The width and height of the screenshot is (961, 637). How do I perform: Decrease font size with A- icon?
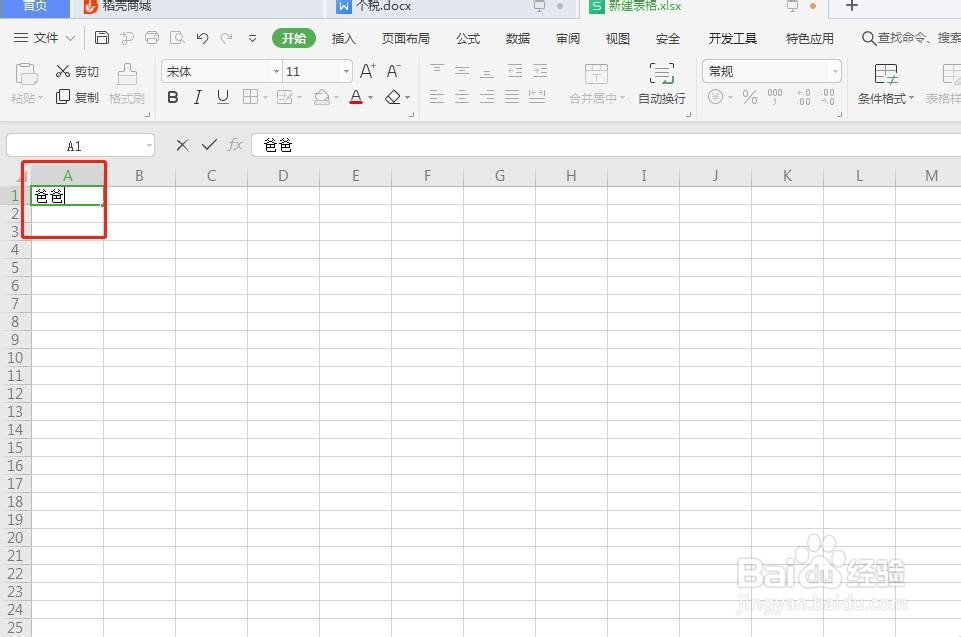tap(393, 71)
